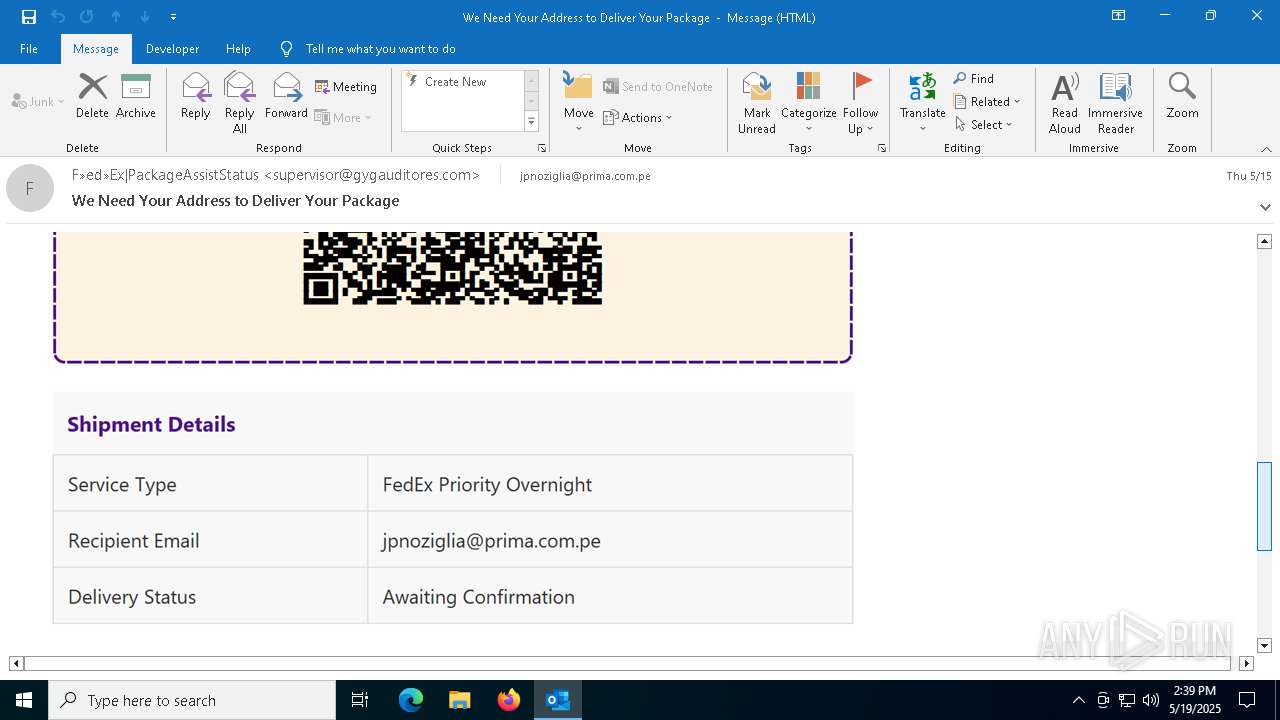
Task: Open the Windows Start menu
Action: (24, 700)
